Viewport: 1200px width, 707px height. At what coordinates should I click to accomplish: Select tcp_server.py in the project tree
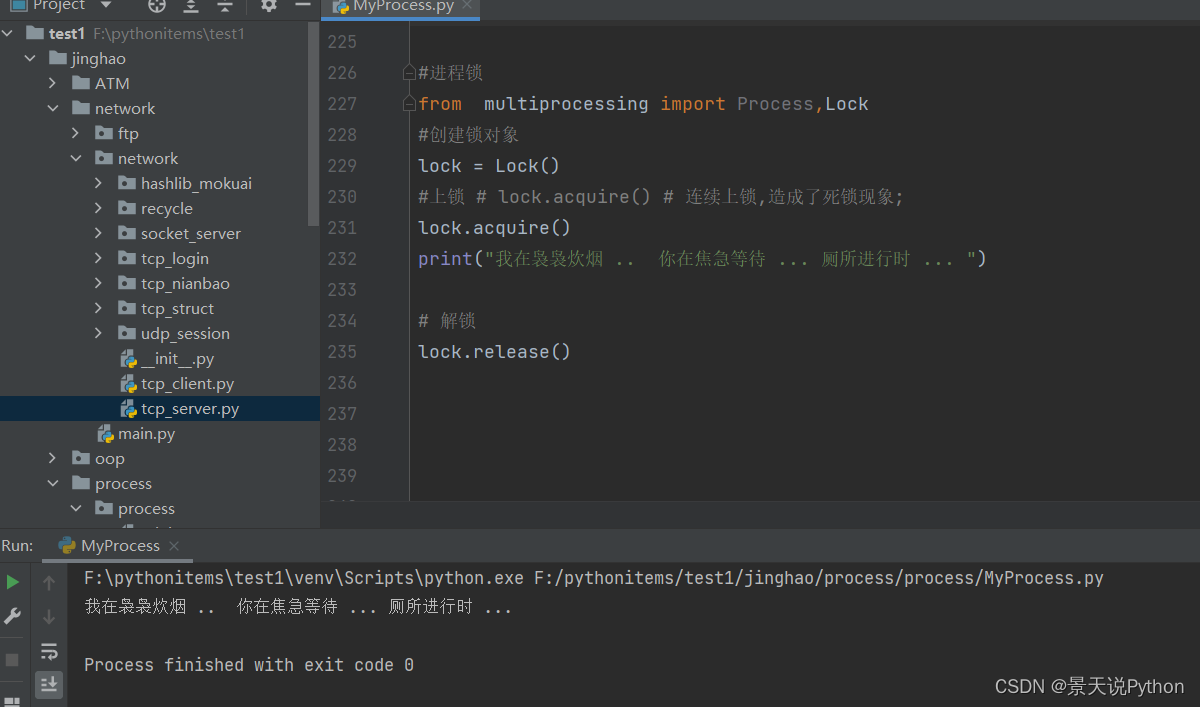pyautogui.click(x=190, y=408)
